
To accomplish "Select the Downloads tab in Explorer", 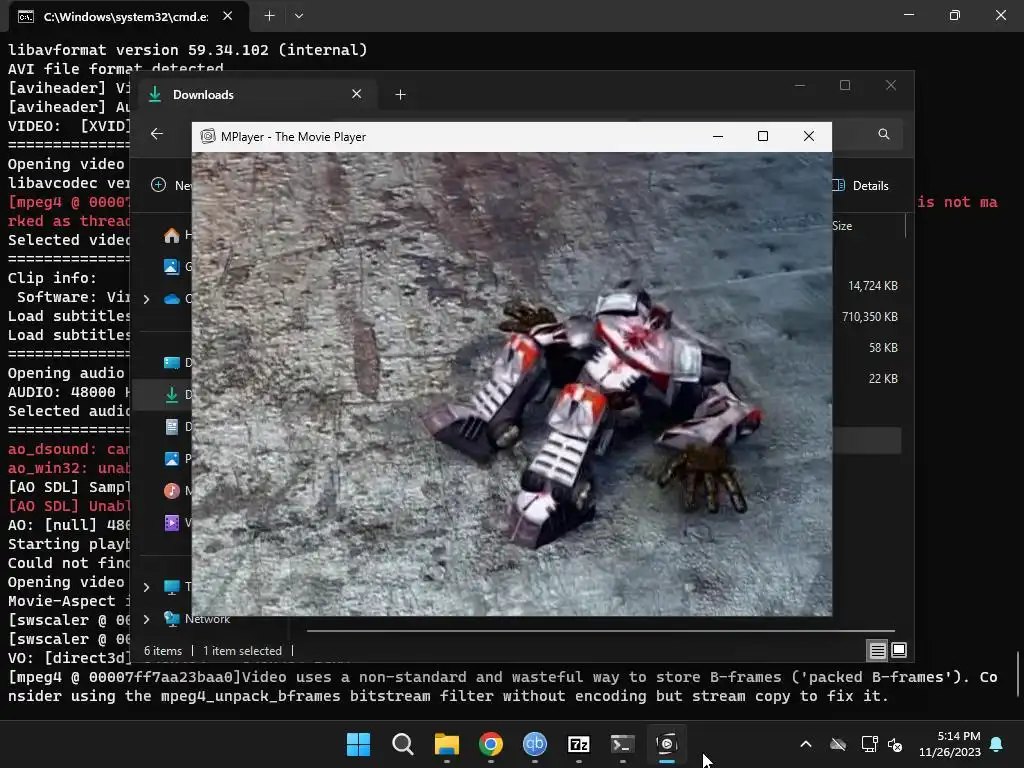I will pos(255,95).
